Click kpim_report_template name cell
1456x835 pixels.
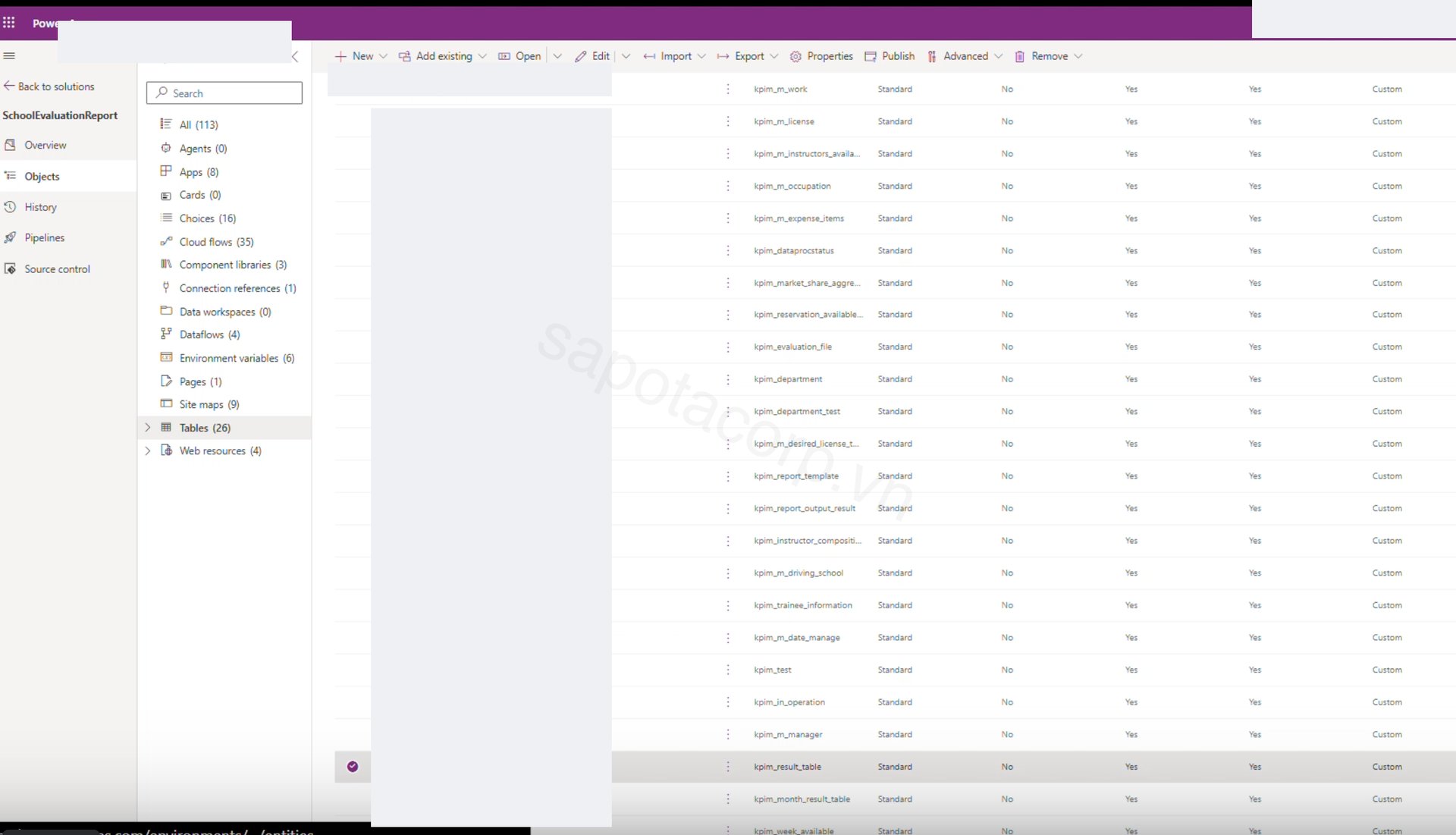pyautogui.click(x=796, y=476)
